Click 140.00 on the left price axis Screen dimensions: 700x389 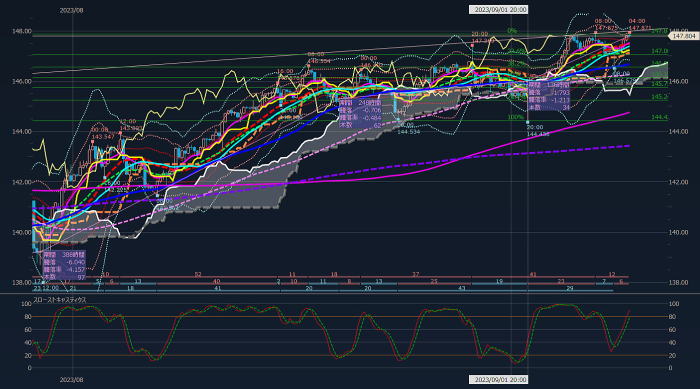point(21,232)
